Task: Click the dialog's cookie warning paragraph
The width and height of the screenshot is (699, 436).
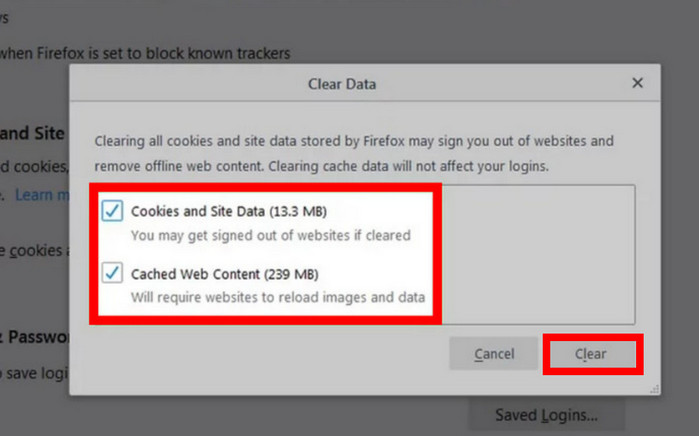Action: tap(352, 152)
